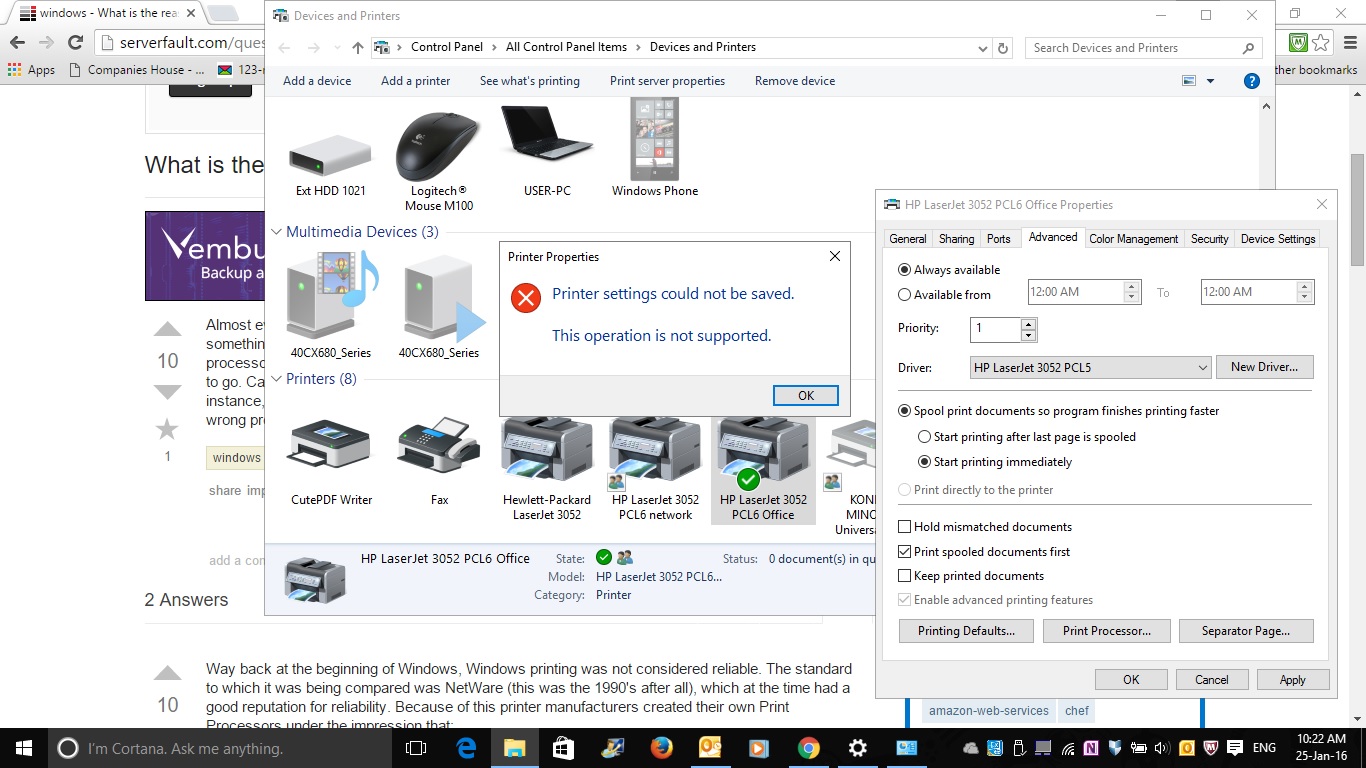Open the Print Processor dialog
This screenshot has width=1366, height=768.
[x=1106, y=631]
